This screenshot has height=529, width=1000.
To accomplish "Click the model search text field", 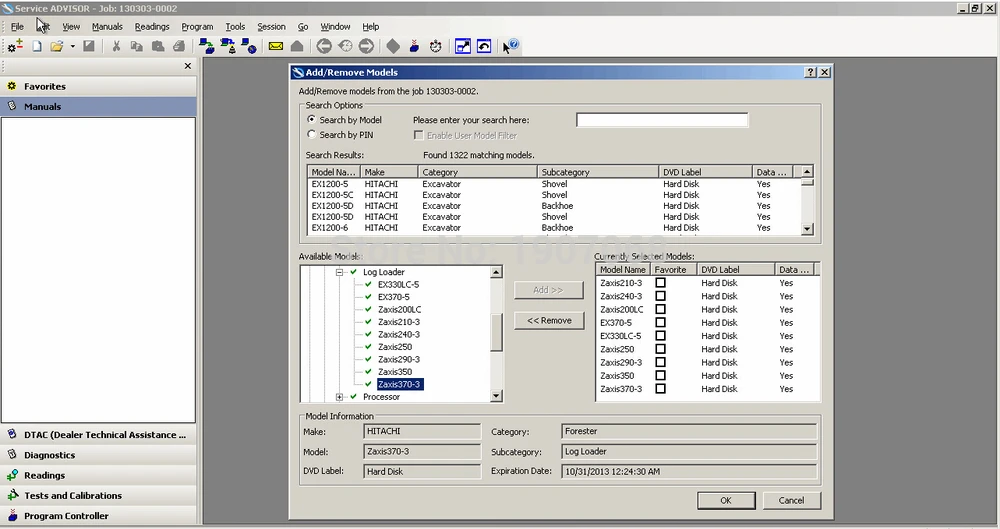I will 662,120.
